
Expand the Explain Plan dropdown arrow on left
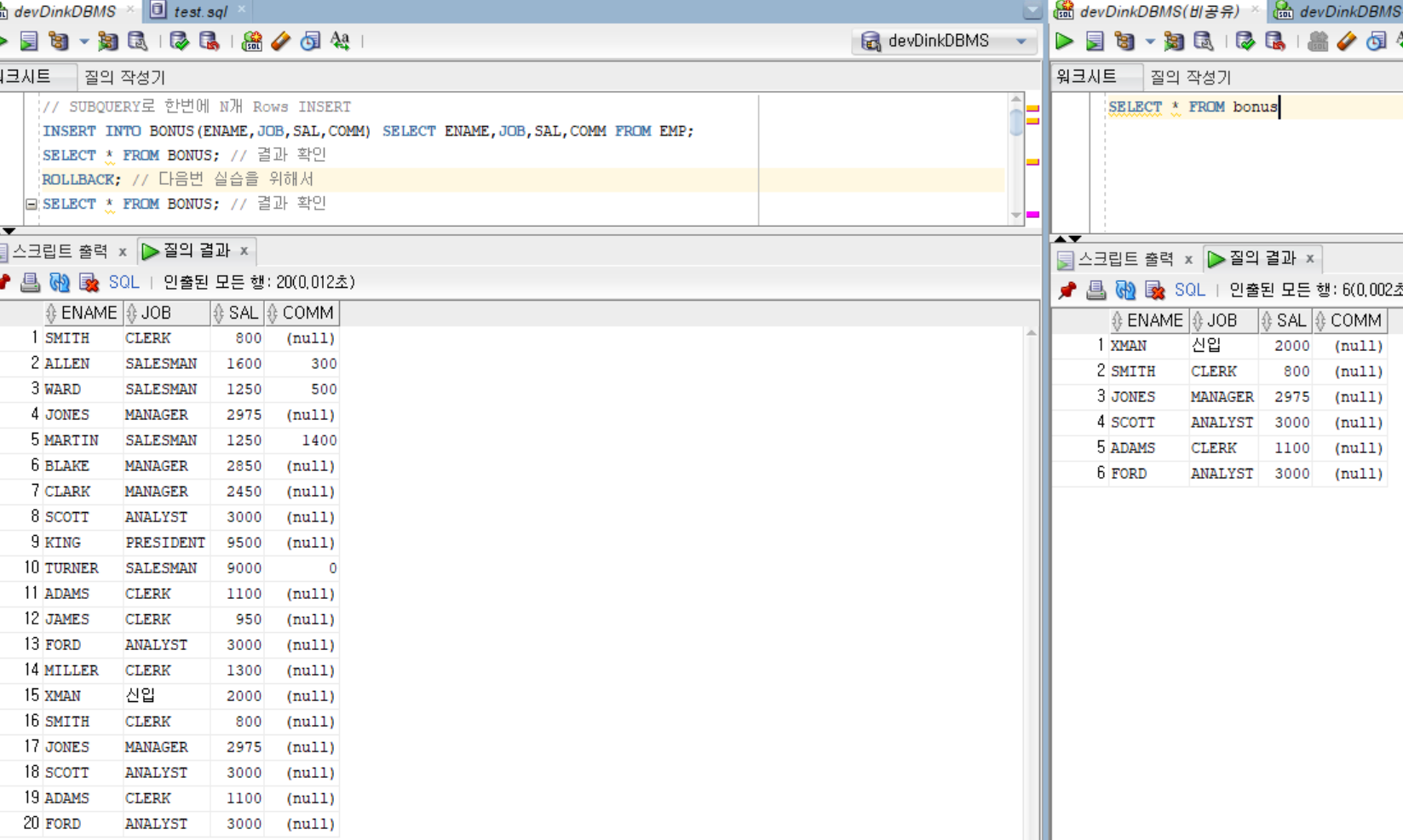[x=83, y=41]
